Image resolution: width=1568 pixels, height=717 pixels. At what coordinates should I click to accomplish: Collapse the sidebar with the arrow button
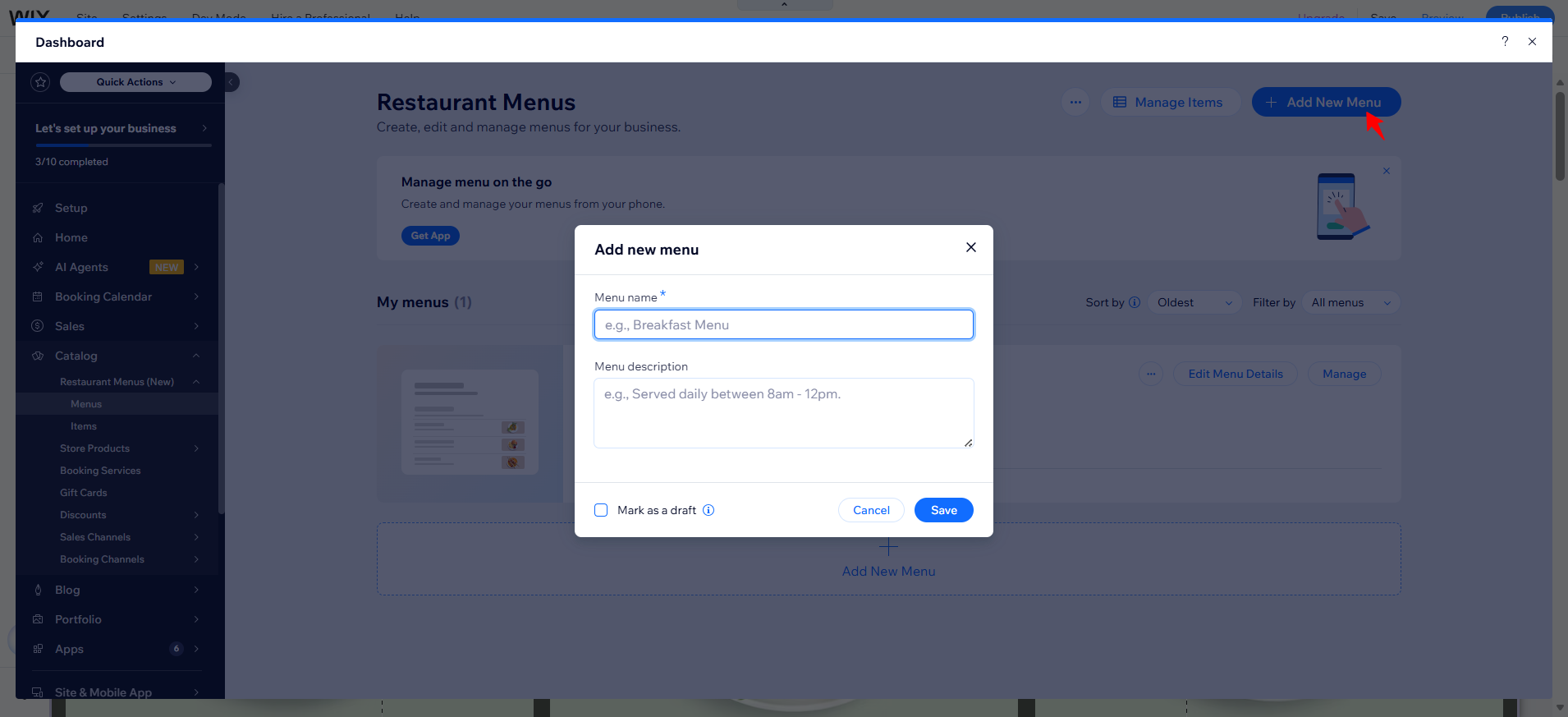pos(232,82)
